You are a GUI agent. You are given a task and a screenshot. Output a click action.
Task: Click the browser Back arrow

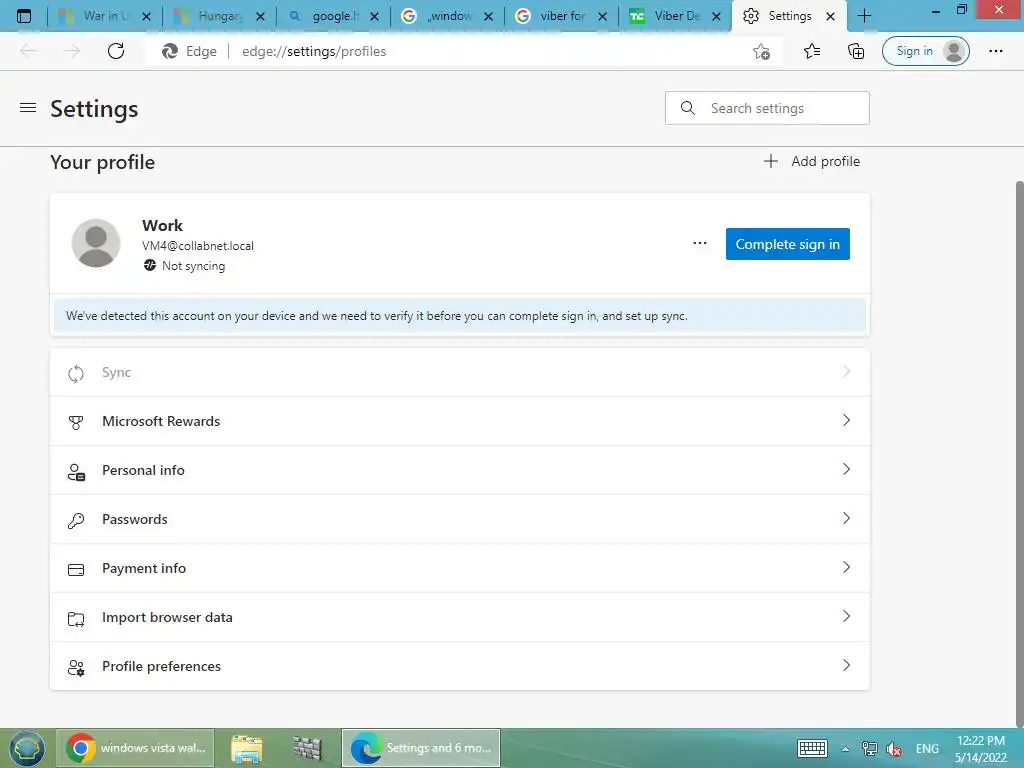pyautogui.click(x=28, y=51)
